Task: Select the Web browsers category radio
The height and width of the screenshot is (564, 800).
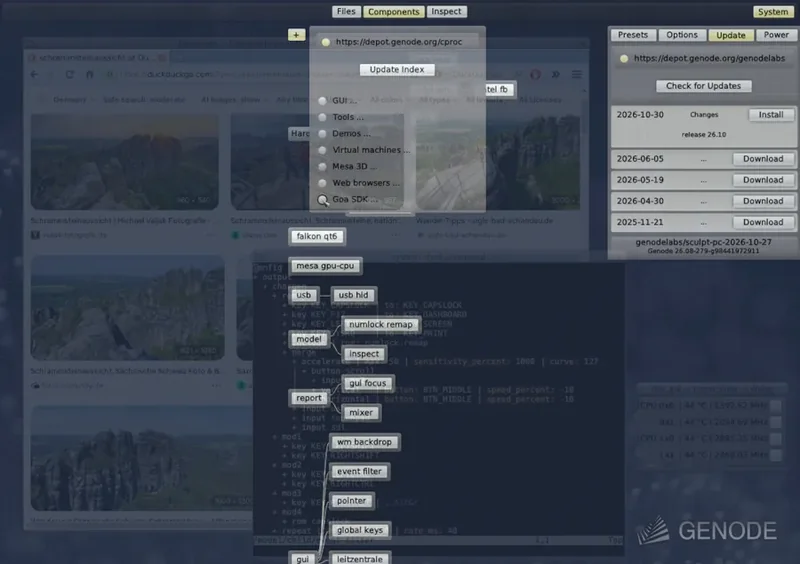Action: [x=322, y=183]
